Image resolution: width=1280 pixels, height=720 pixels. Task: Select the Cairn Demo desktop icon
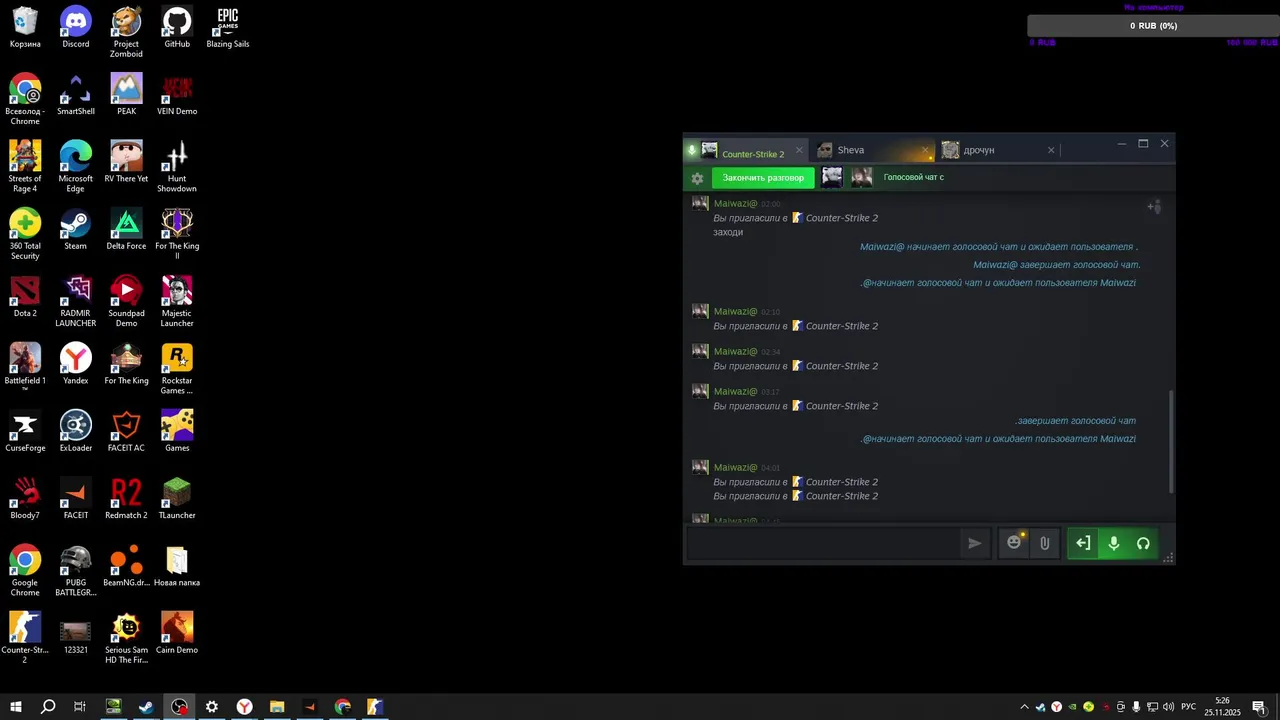[177, 632]
